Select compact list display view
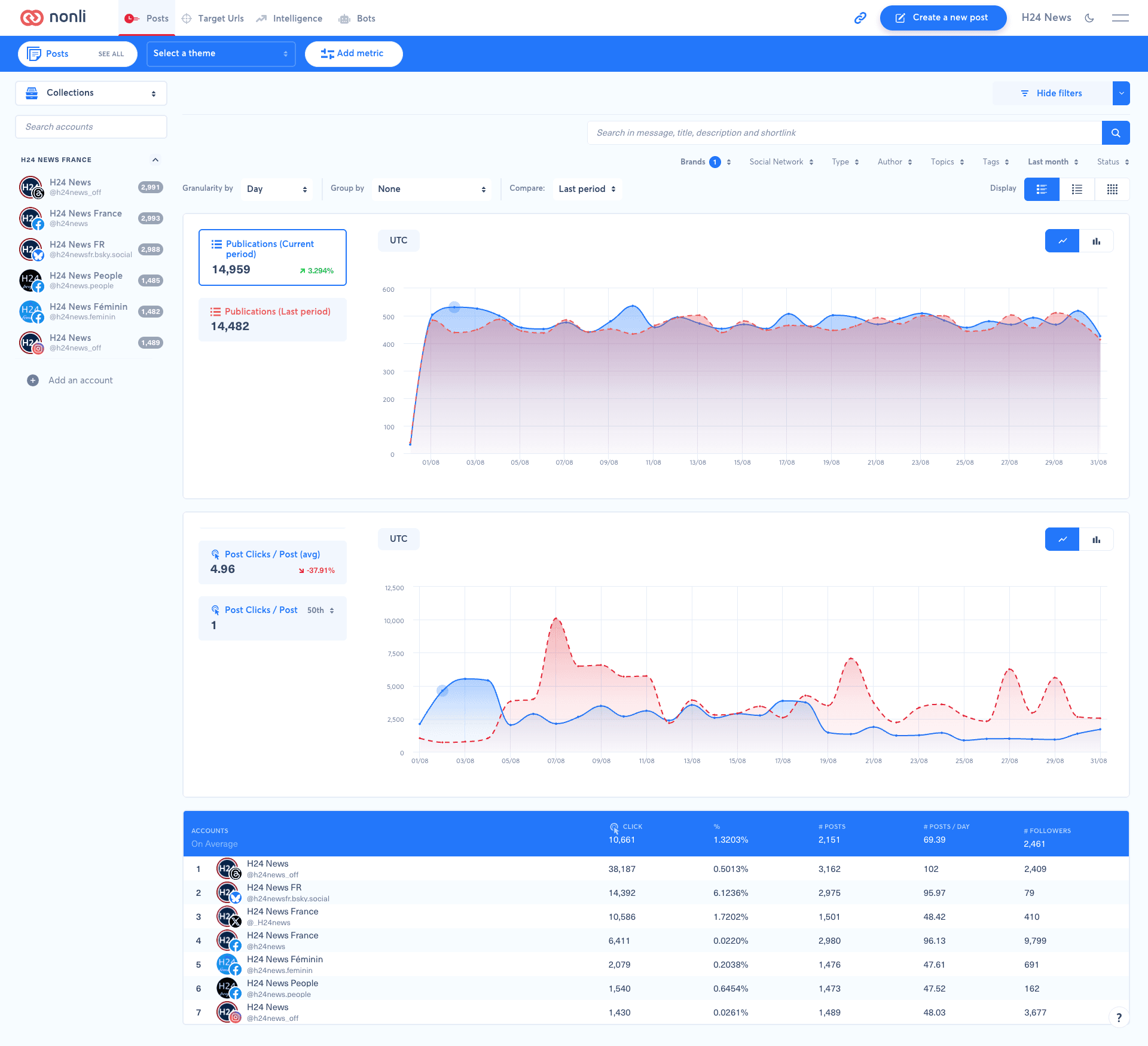This screenshot has height=1046, width=1148. (x=1077, y=189)
